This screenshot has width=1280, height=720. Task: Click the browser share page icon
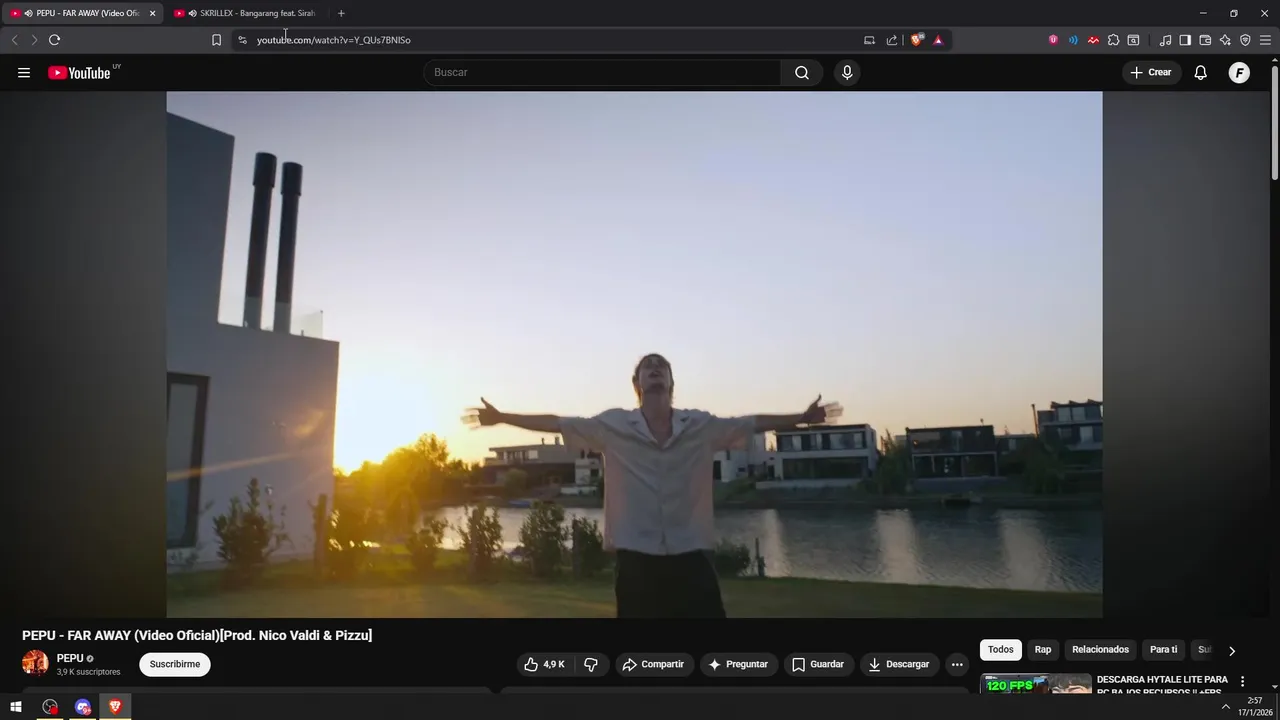(892, 40)
